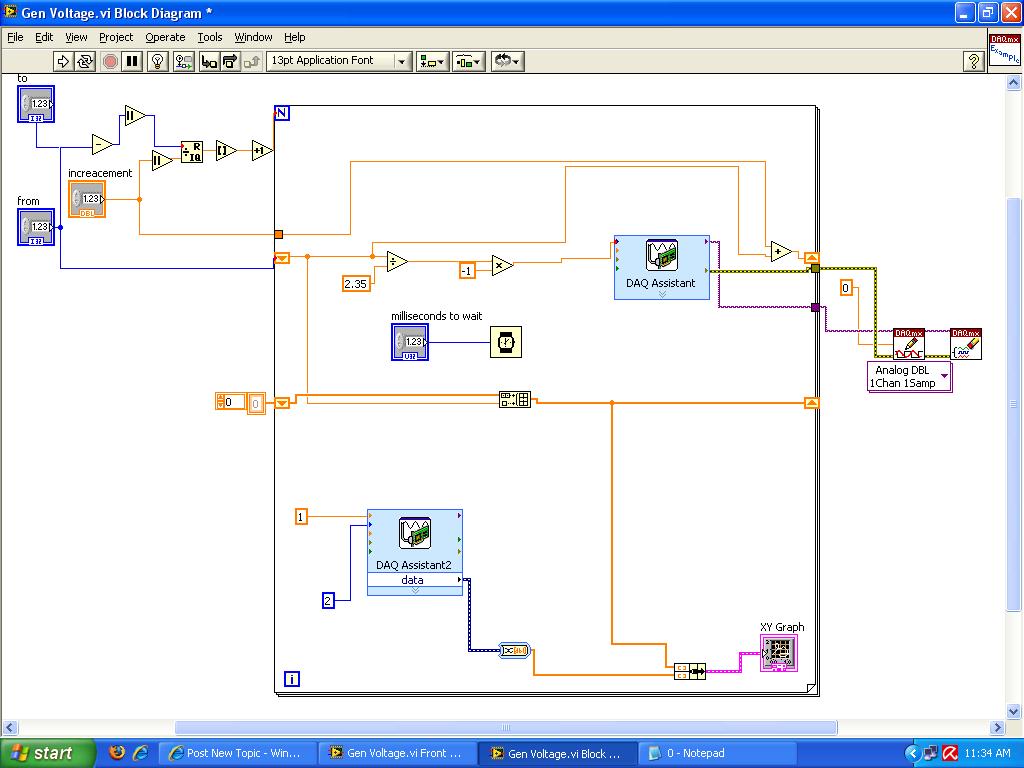Click the XY Graph indicator terminal

pos(779,653)
